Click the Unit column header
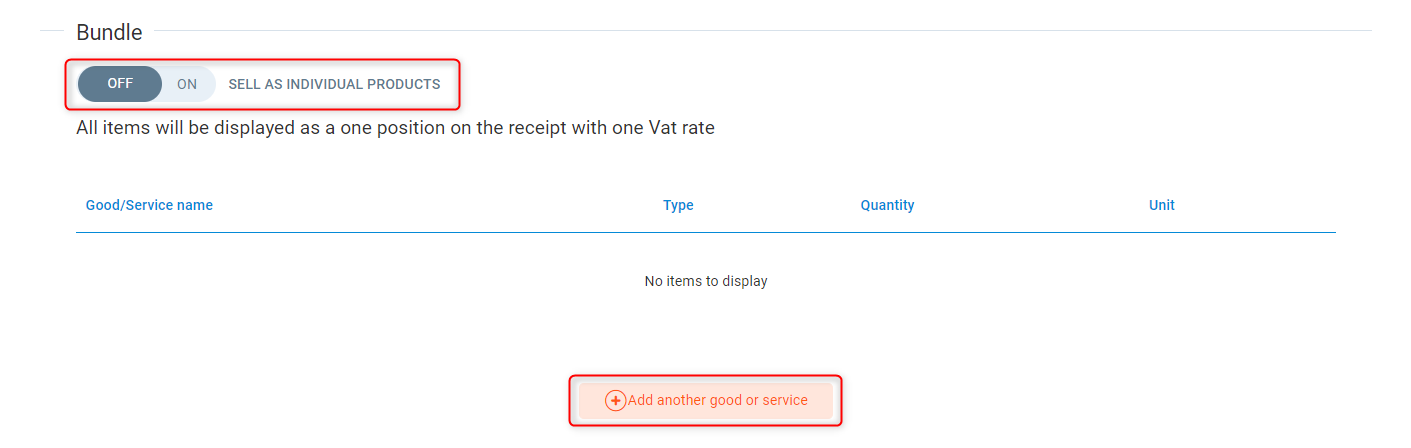 [x=1161, y=205]
